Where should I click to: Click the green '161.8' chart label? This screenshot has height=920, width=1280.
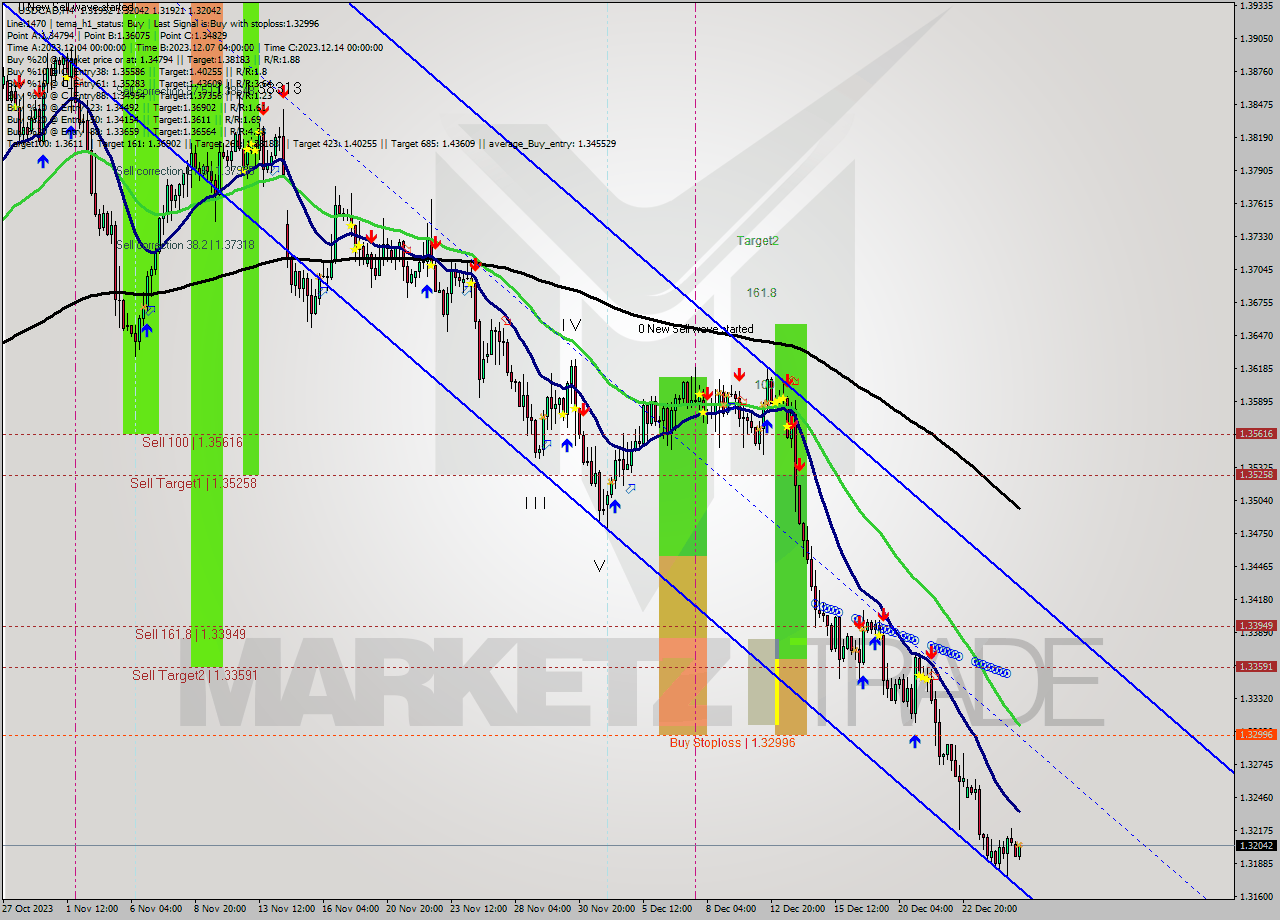tap(761, 293)
